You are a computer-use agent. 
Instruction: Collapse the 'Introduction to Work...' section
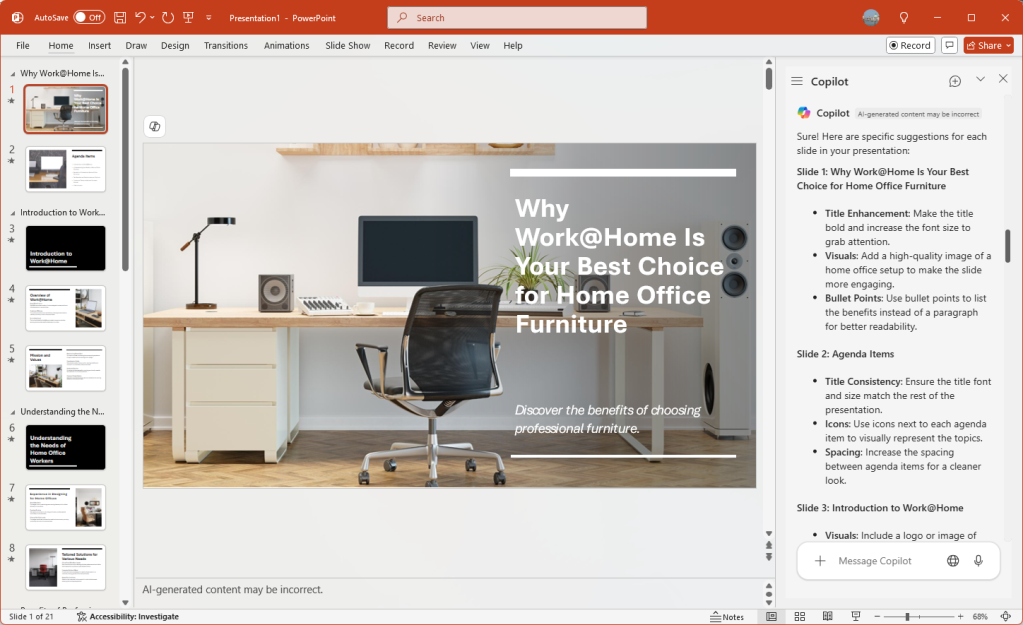click(x=12, y=213)
